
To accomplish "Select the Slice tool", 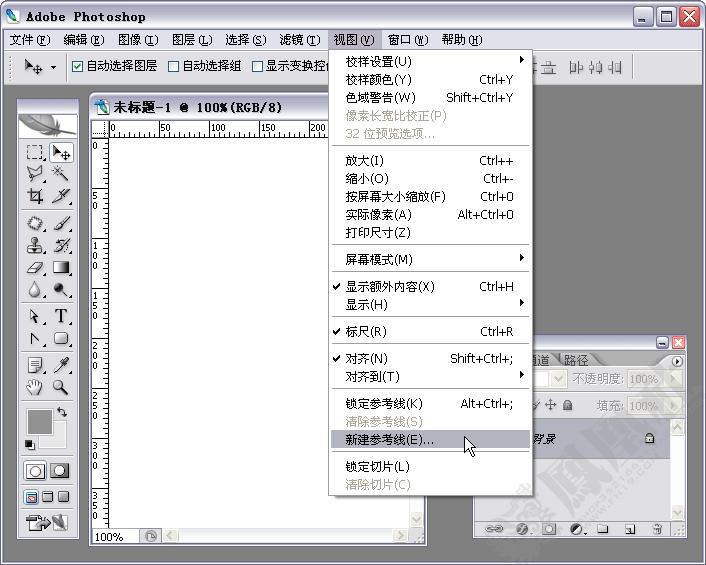I will (61, 196).
